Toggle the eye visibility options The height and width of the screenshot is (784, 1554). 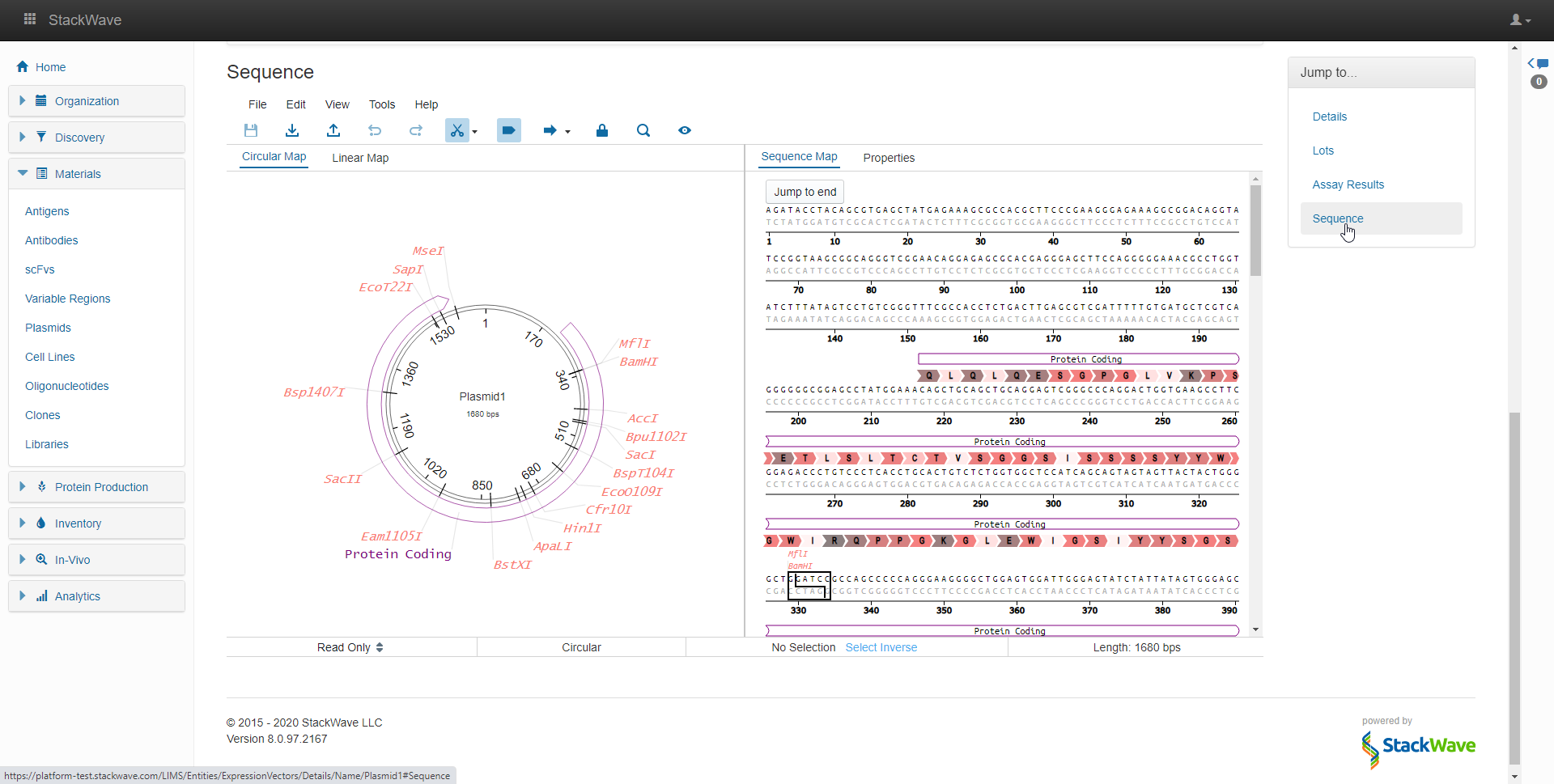[x=685, y=130]
